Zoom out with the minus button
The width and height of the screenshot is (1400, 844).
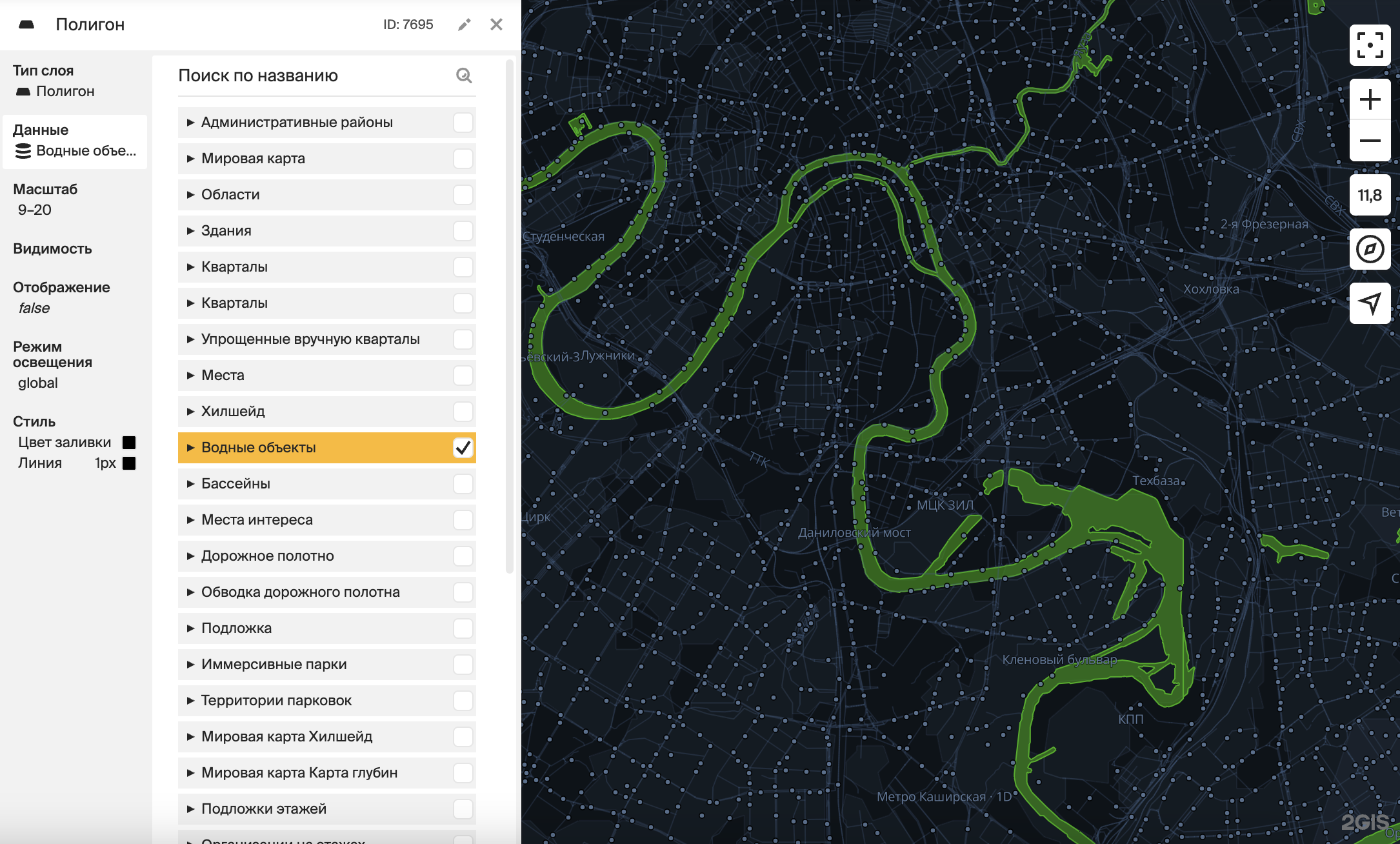[1370, 141]
